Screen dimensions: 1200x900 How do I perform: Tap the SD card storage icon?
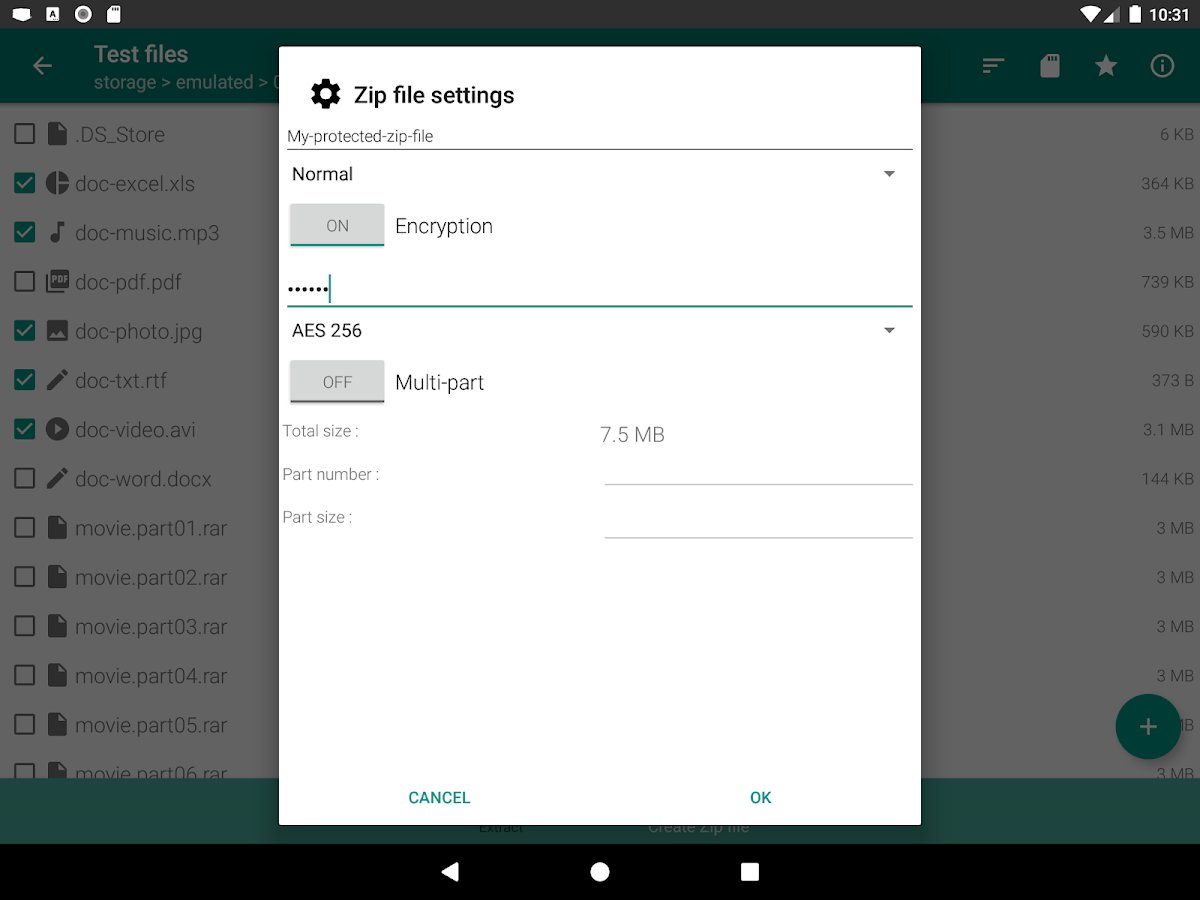[1049, 66]
